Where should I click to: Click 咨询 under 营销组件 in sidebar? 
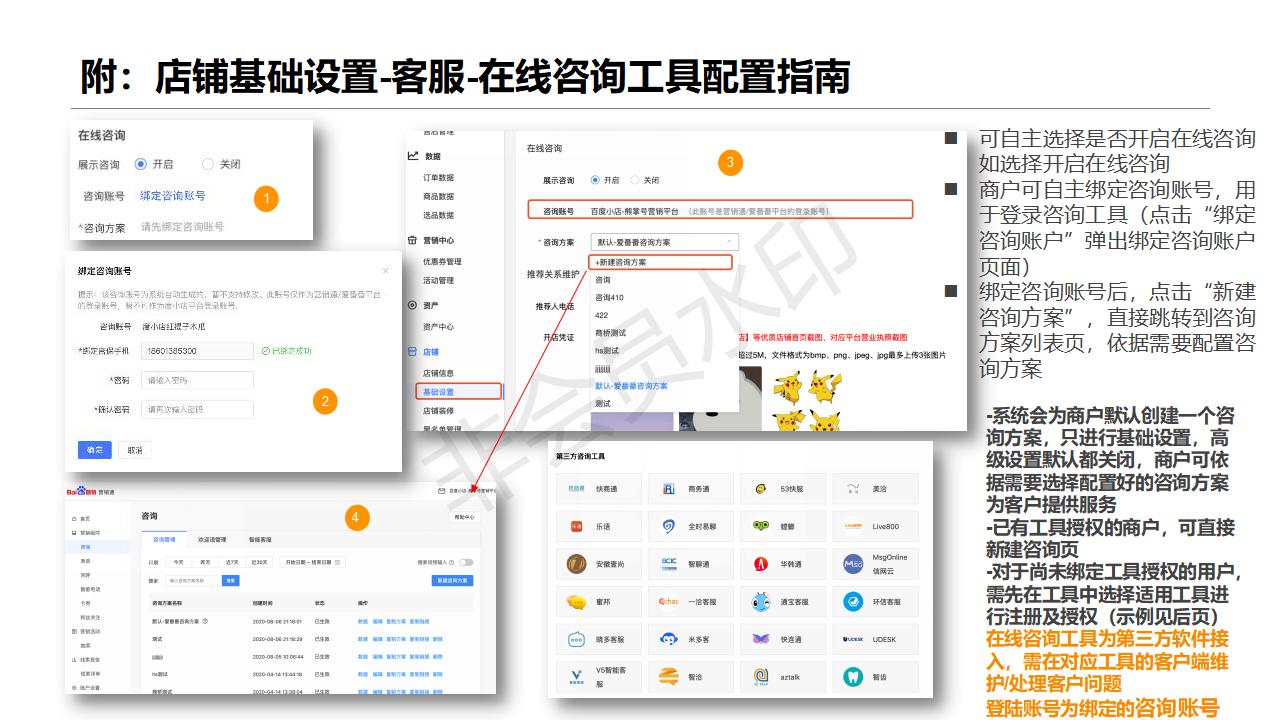[x=86, y=547]
